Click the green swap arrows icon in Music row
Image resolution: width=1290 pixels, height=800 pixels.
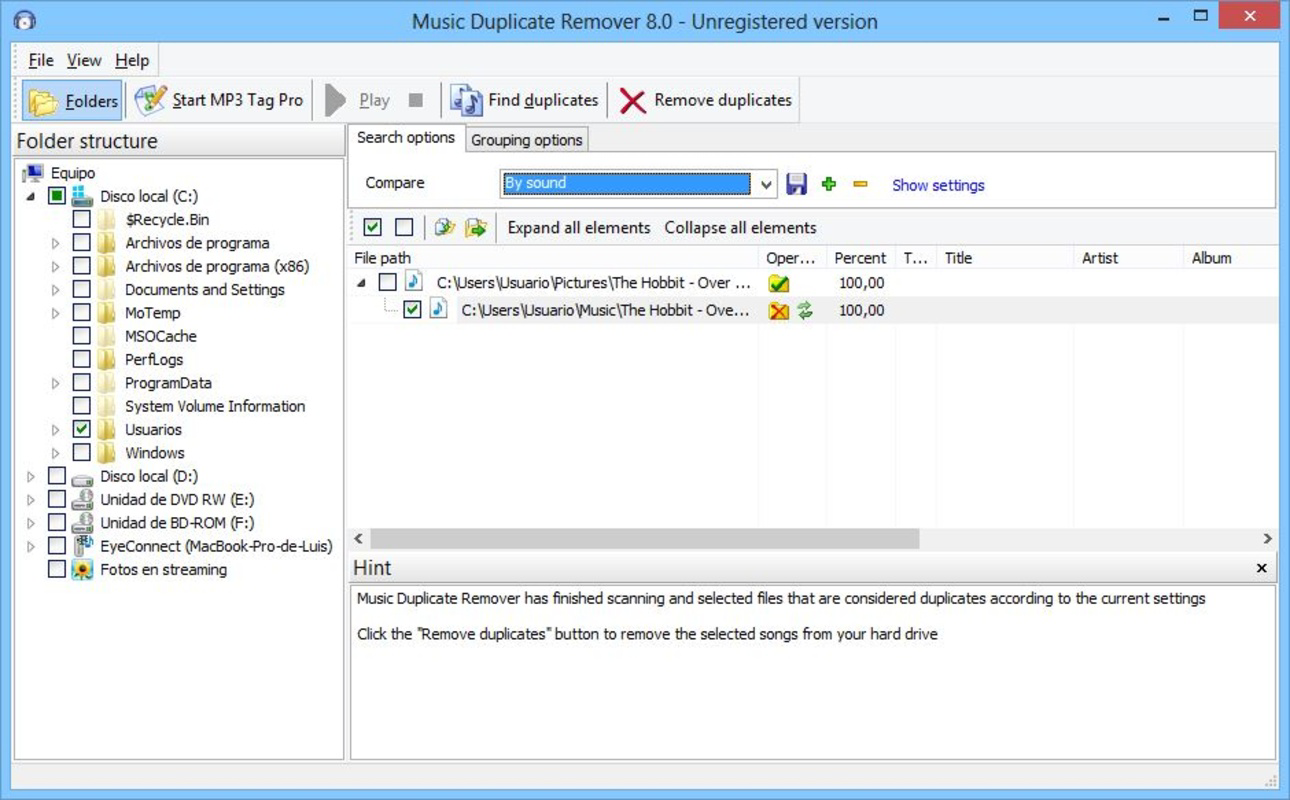point(805,311)
